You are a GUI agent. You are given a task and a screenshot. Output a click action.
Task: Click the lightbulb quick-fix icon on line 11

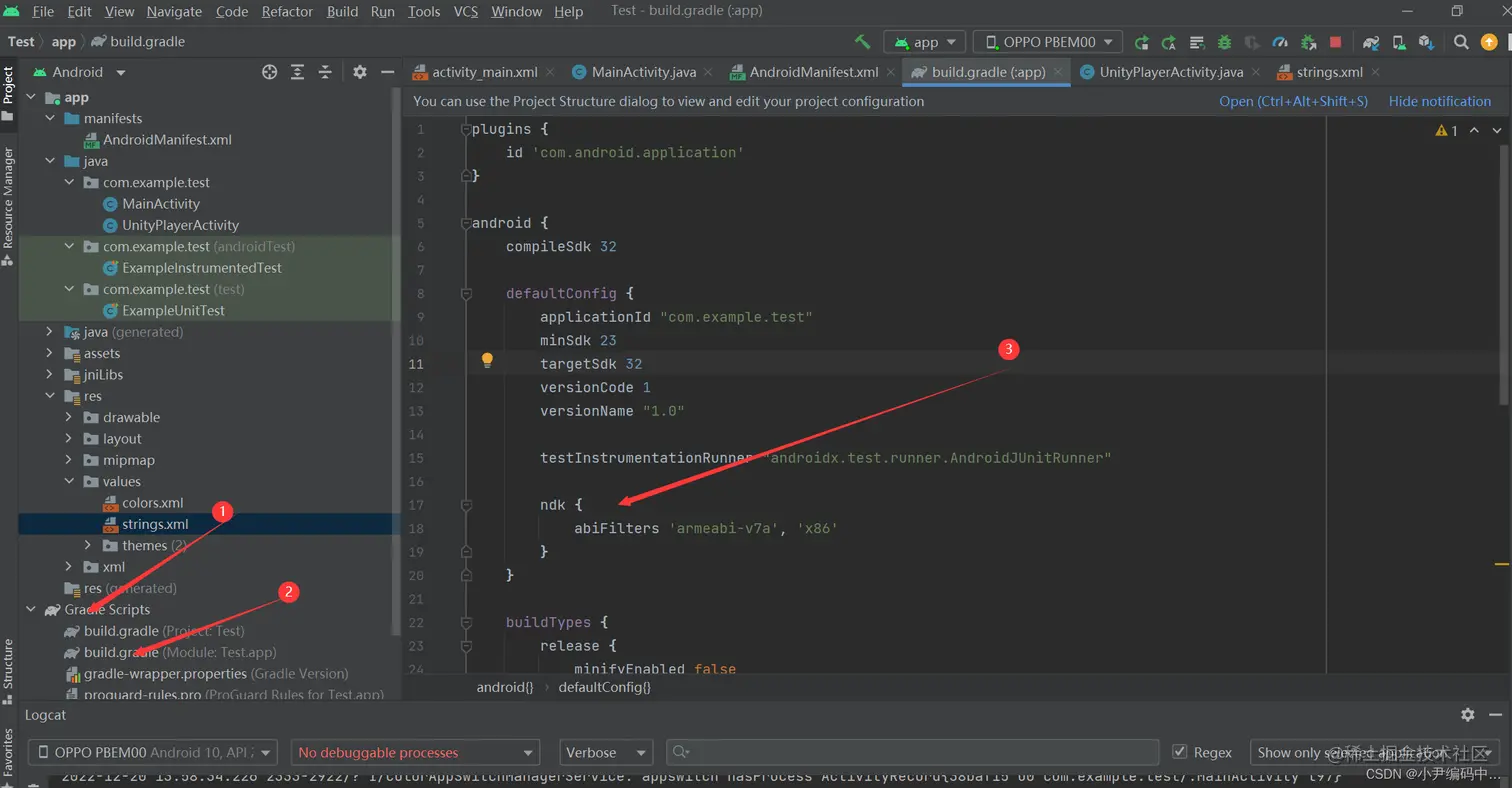point(487,360)
